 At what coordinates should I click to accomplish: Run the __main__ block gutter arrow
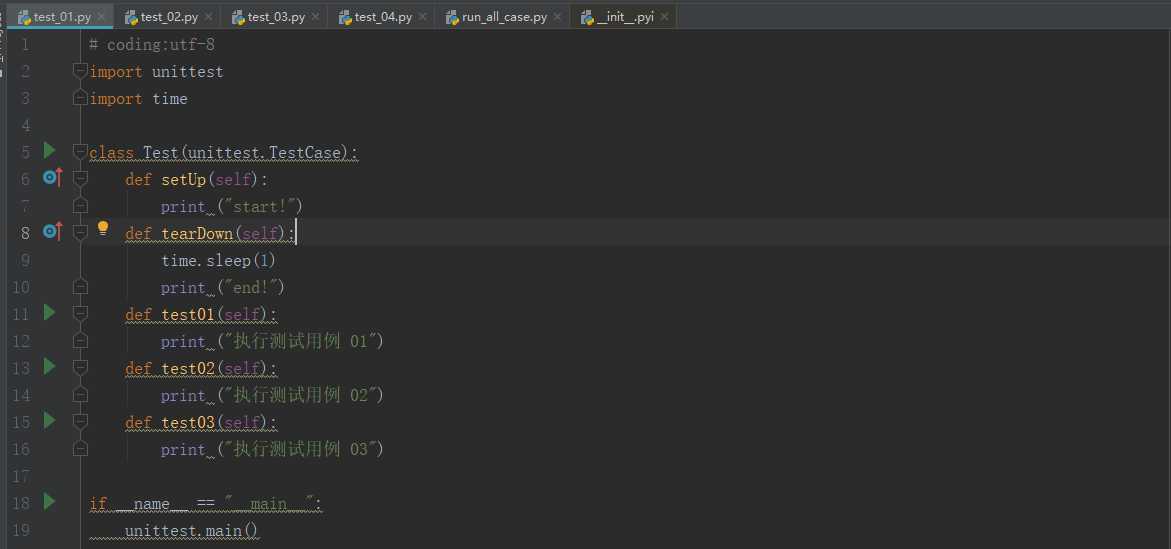(49, 500)
